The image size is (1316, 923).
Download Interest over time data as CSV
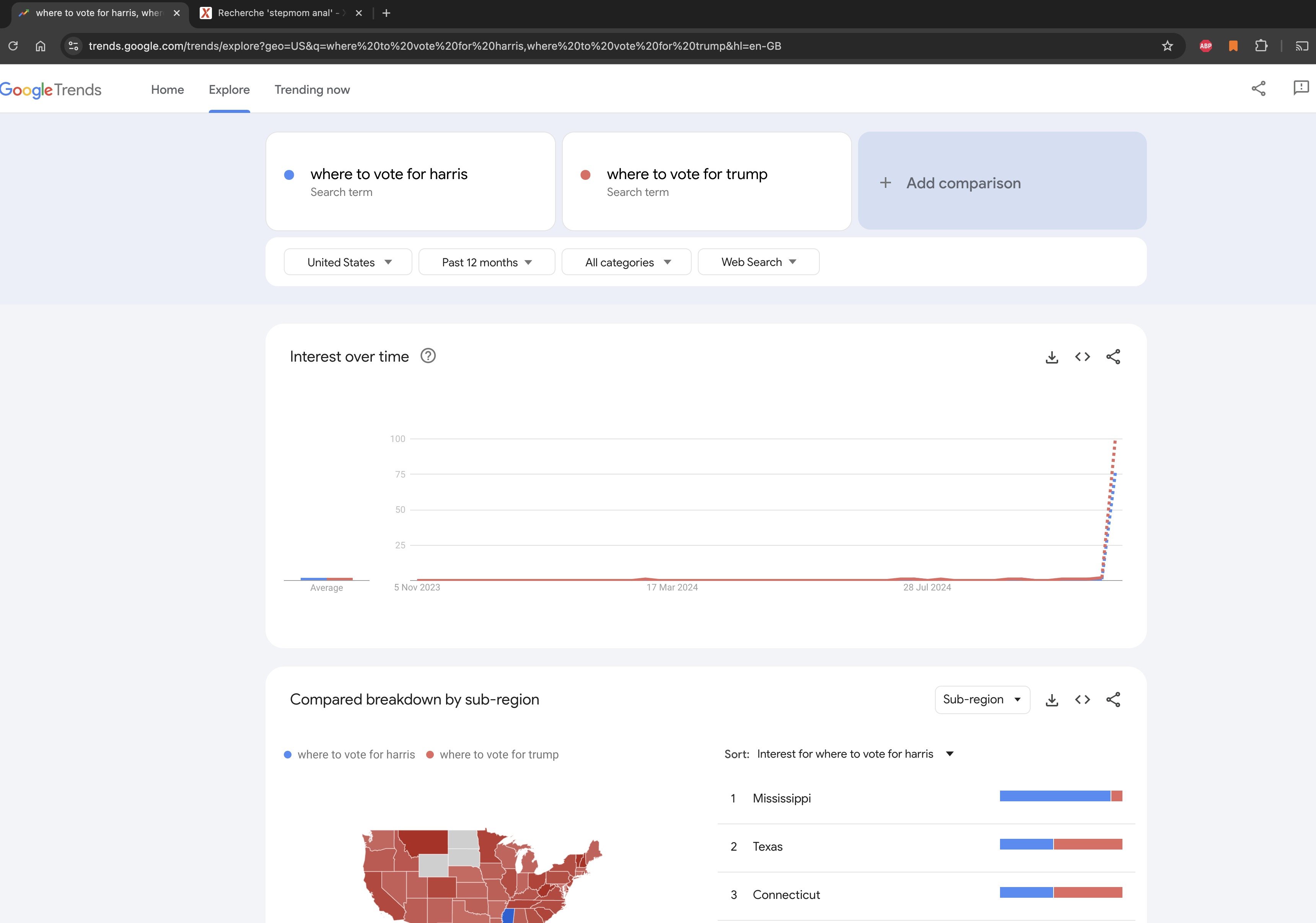pos(1052,357)
